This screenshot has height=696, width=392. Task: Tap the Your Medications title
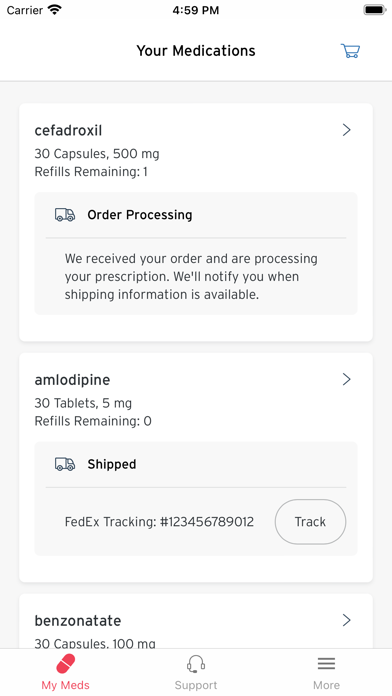(x=196, y=51)
